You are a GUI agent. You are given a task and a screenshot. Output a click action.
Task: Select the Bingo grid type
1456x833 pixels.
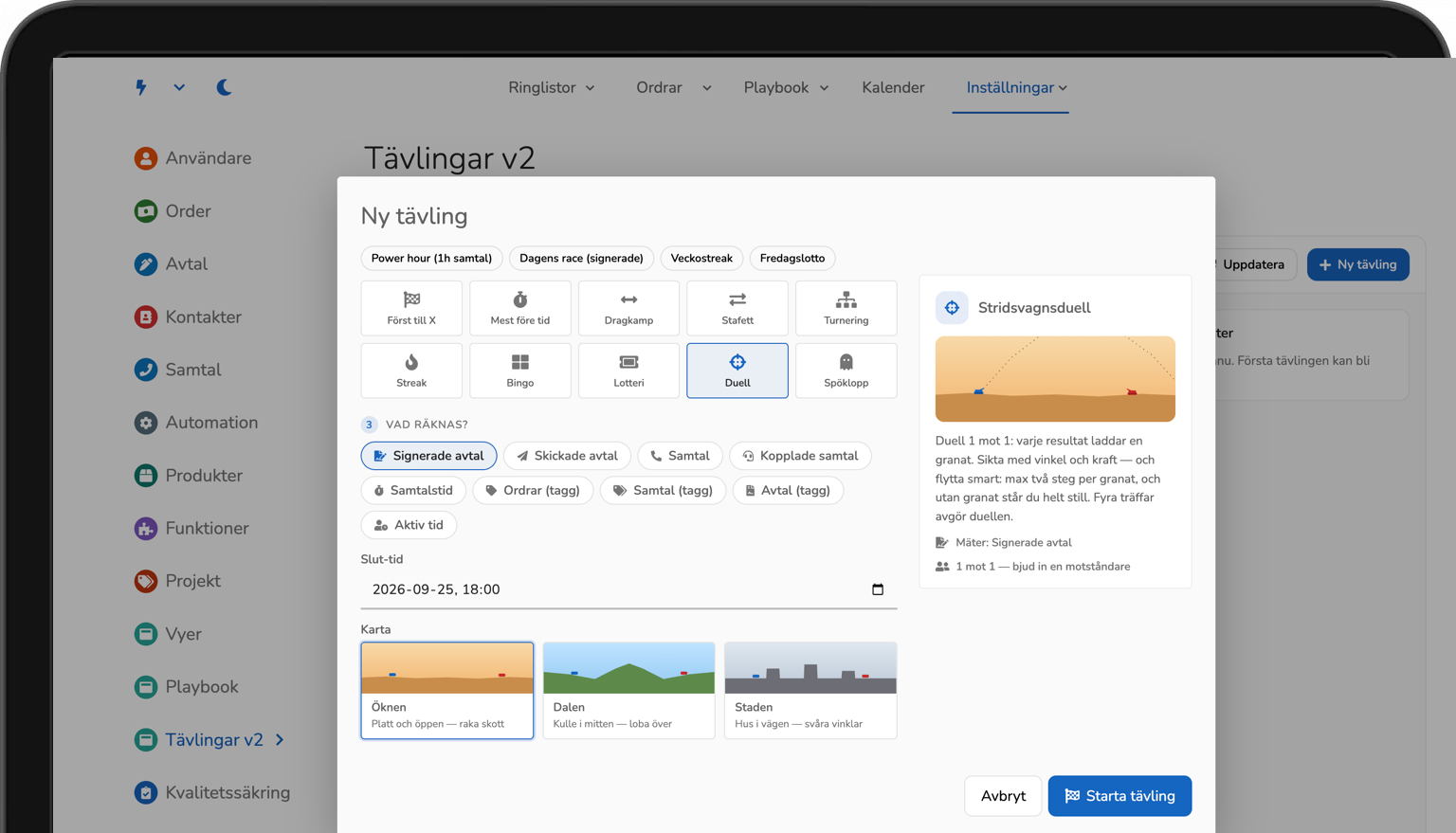coord(520,371)
